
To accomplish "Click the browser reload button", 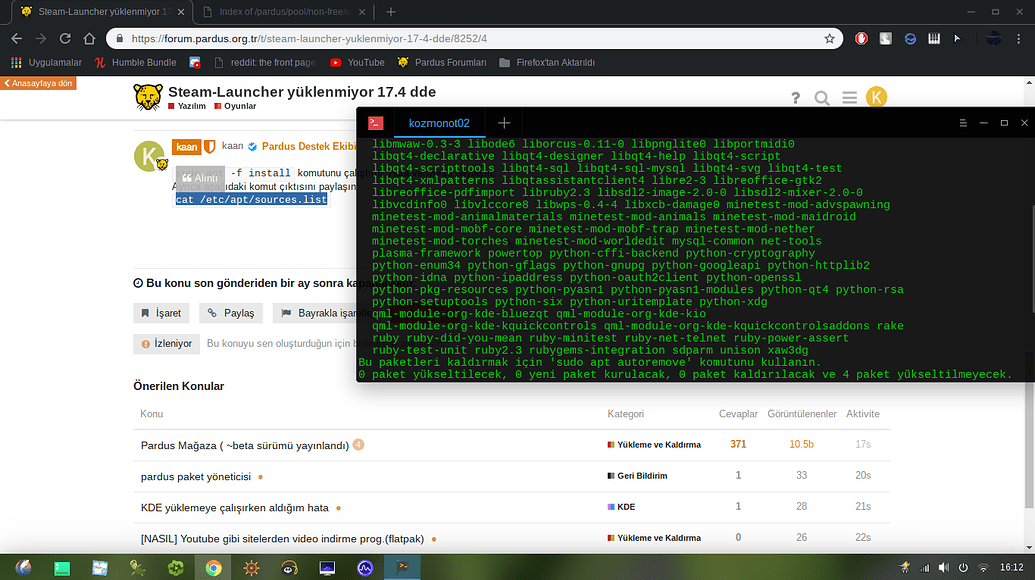I will (x=65, y=39).
